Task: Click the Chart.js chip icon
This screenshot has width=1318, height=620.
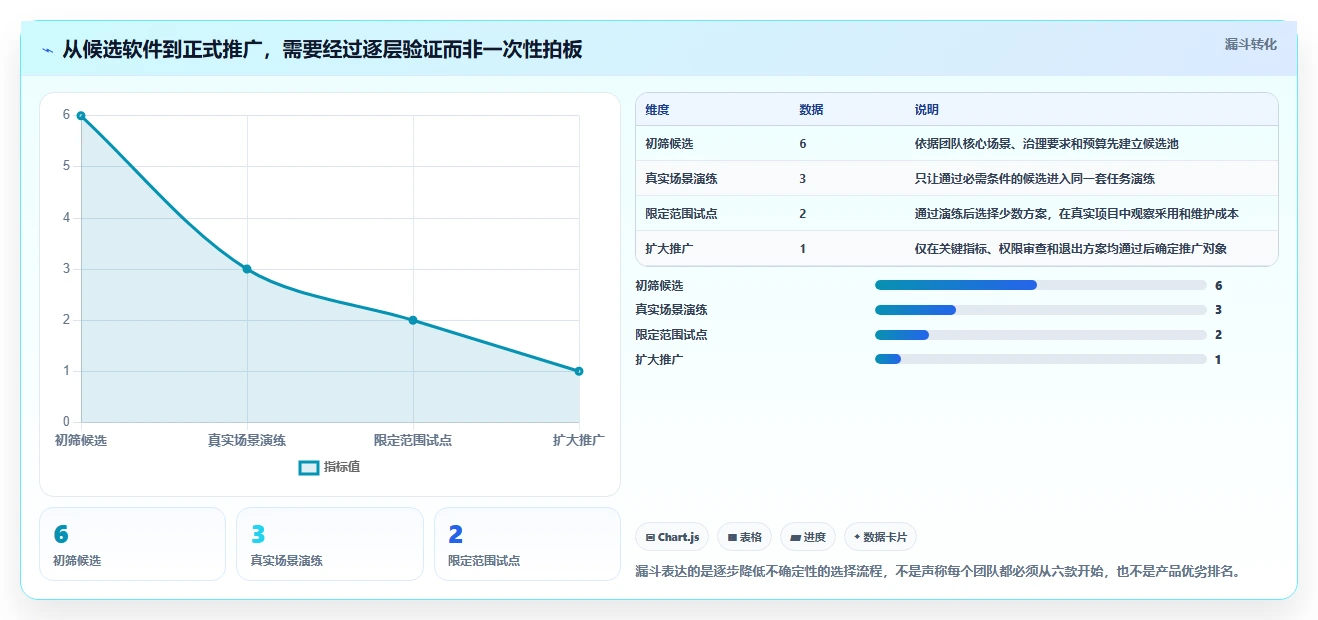Action: click(650, 537)
